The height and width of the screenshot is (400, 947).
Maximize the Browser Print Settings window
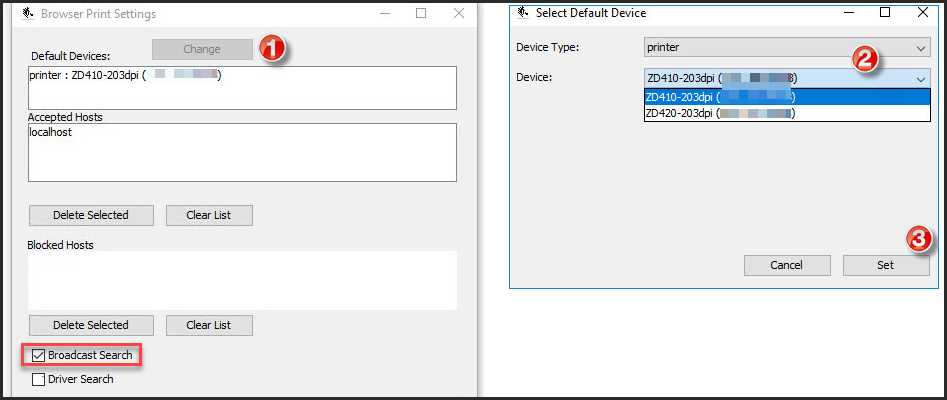(421, 14)
